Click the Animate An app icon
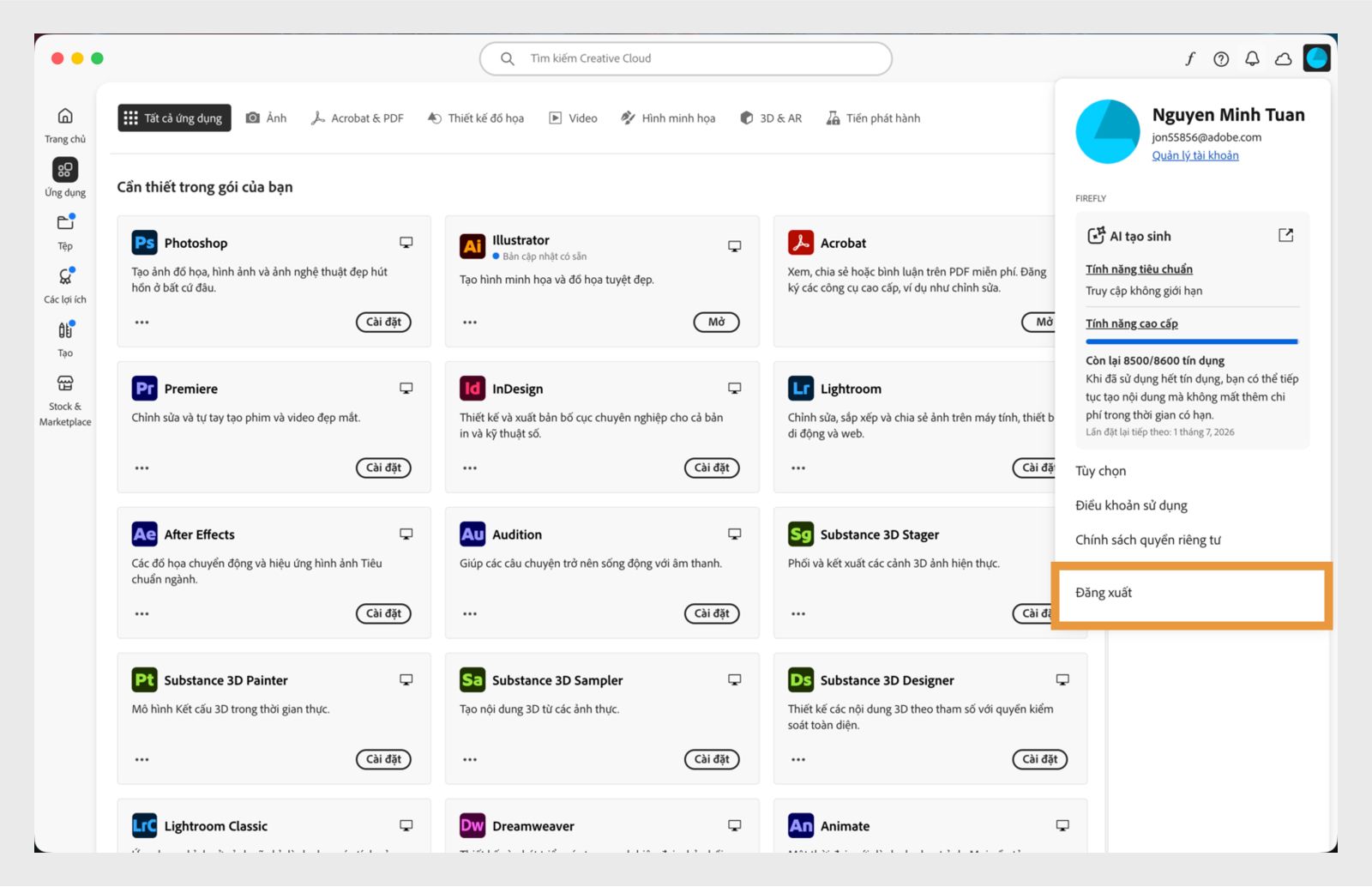This screenshot has height=887, width=1372. (801, 826)
